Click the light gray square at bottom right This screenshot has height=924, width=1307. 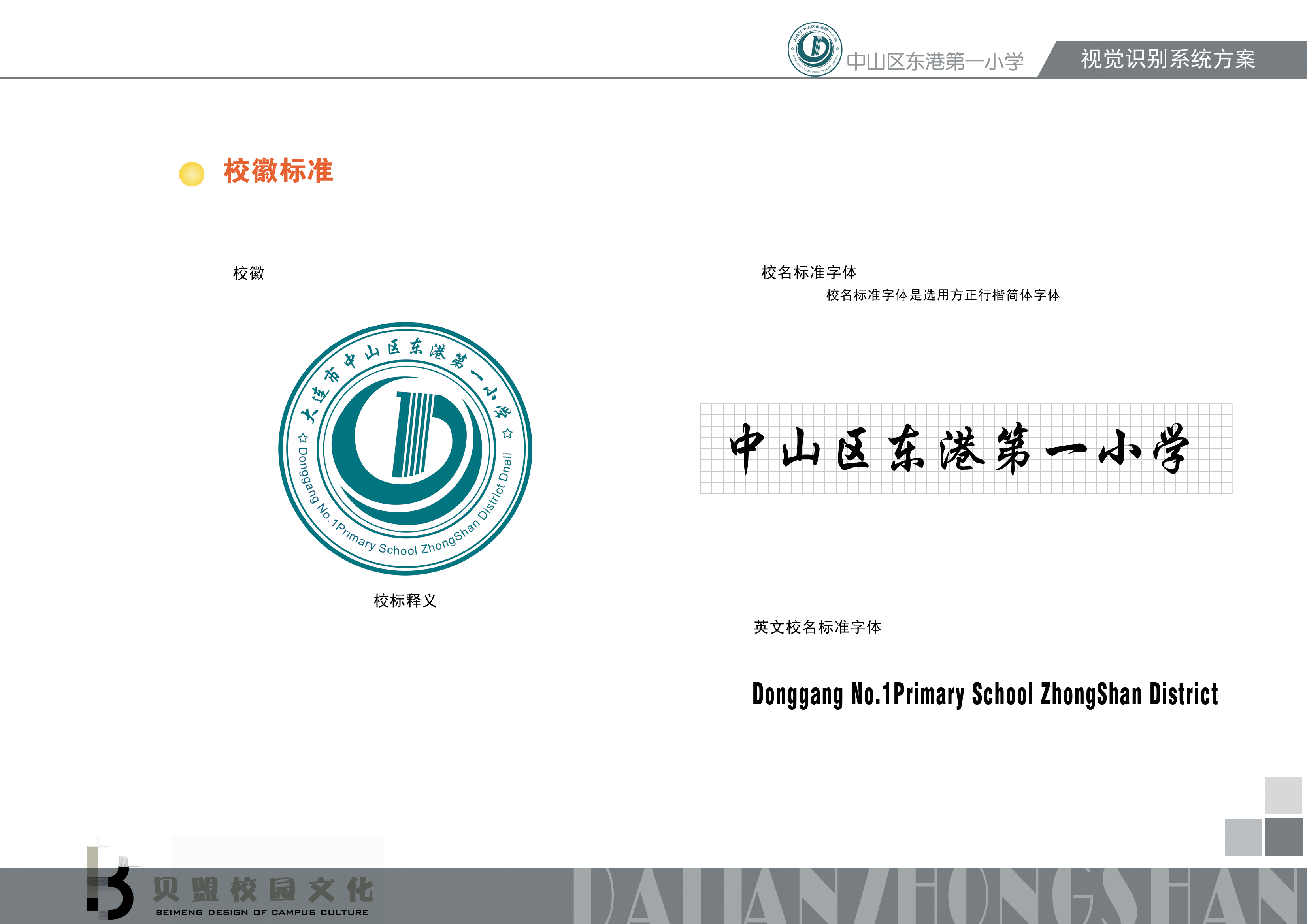(1282, 795)
